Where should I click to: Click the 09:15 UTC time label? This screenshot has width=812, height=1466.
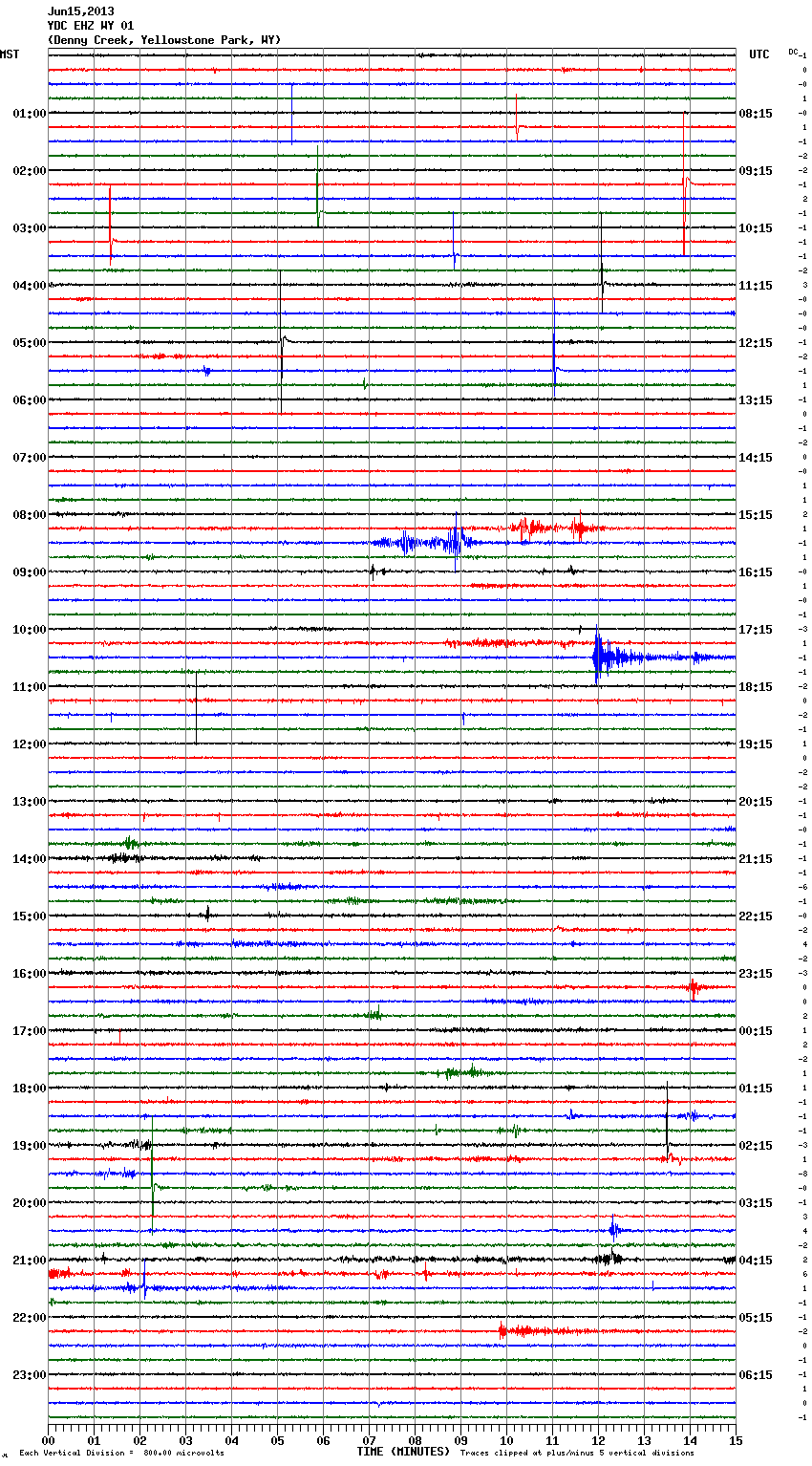pyautogui.click(x=756, y=171)
